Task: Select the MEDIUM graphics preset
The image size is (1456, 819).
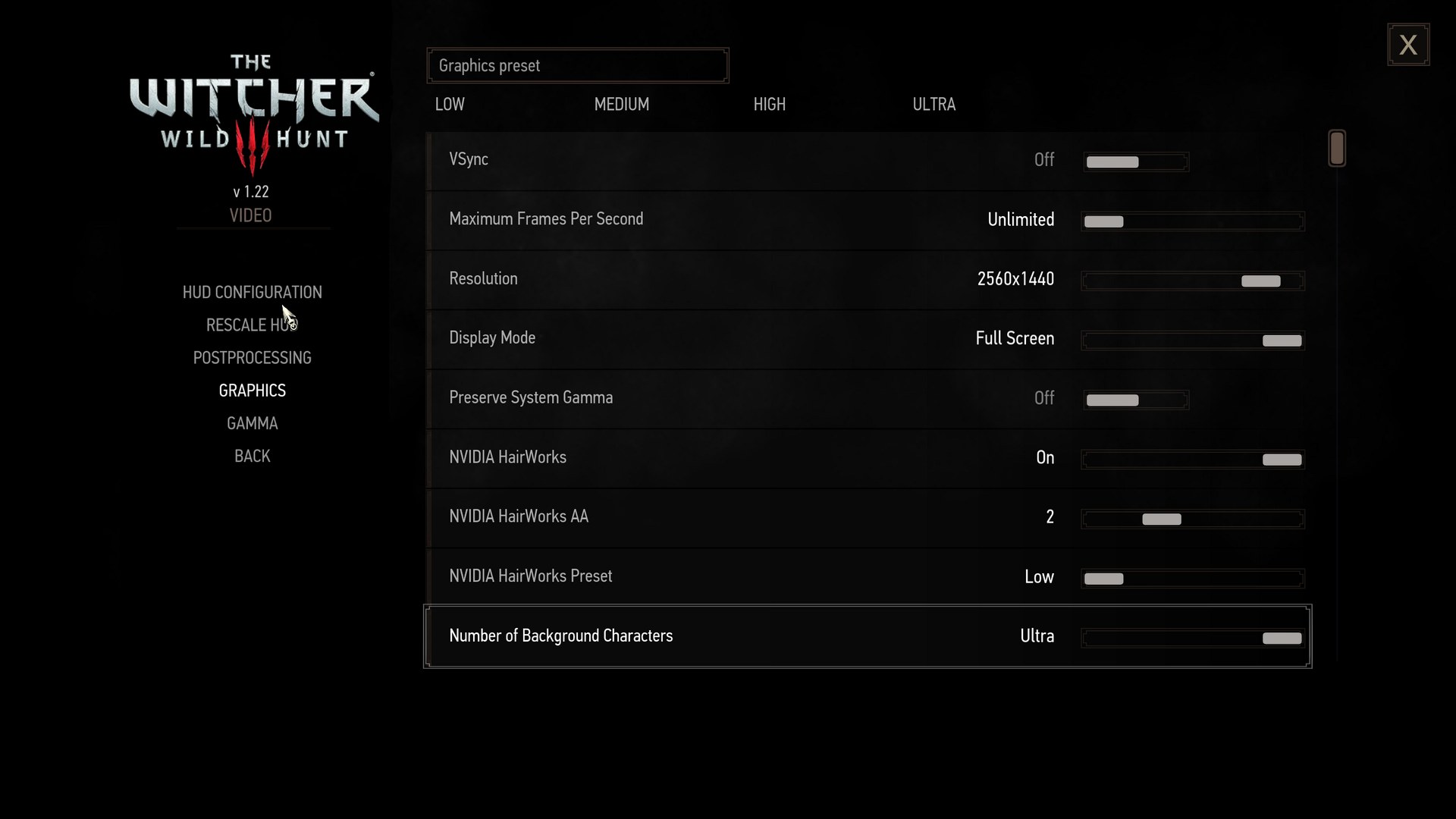Action: pos(622,104)
